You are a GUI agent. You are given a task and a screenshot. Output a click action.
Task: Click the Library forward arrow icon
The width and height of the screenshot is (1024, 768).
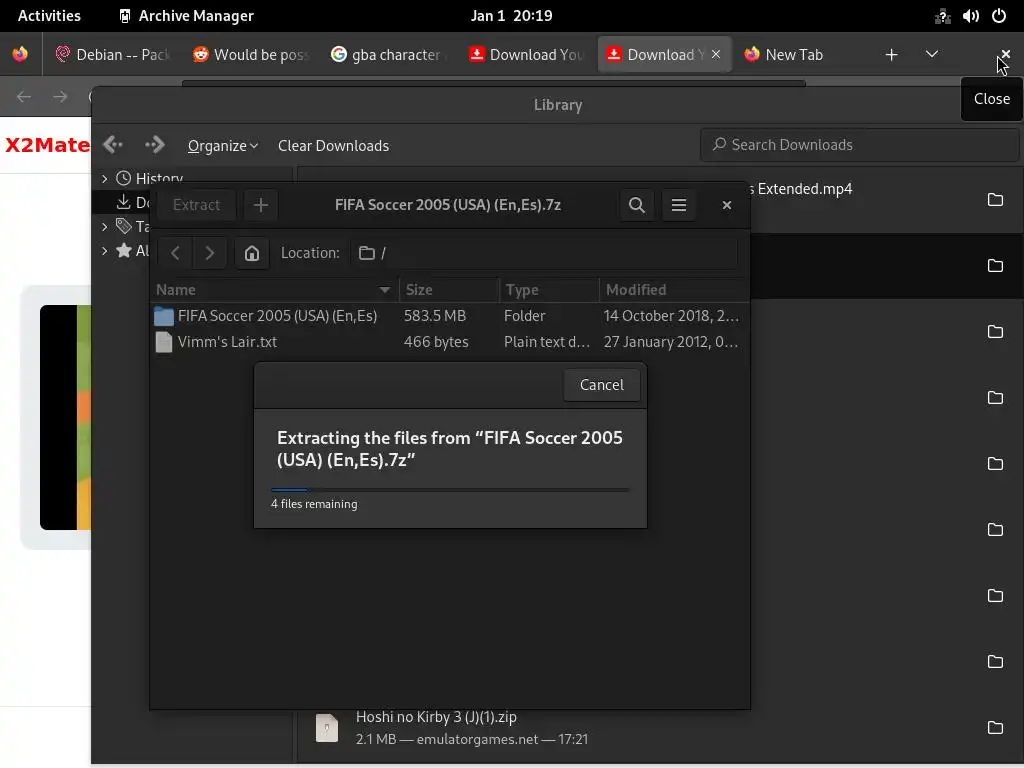click(155, 144)
